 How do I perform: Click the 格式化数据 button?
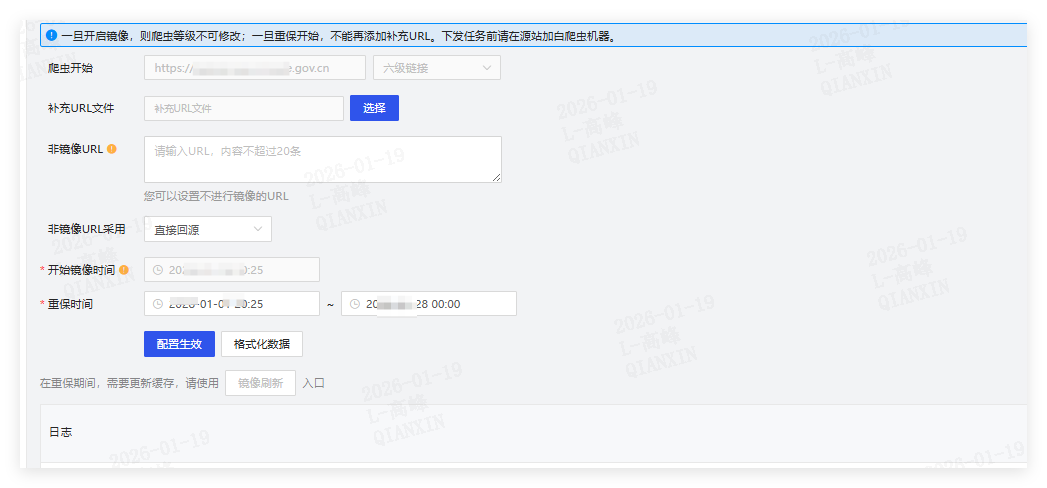pos(262,344)
